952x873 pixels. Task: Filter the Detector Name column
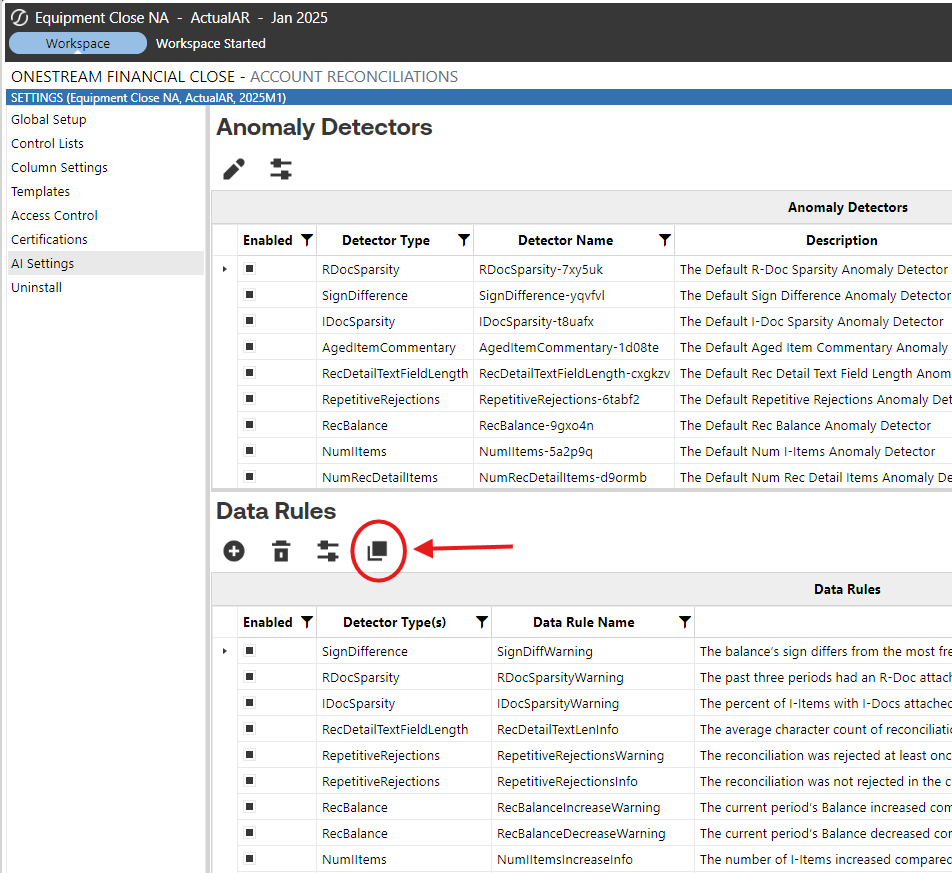(x=665, y=240)
